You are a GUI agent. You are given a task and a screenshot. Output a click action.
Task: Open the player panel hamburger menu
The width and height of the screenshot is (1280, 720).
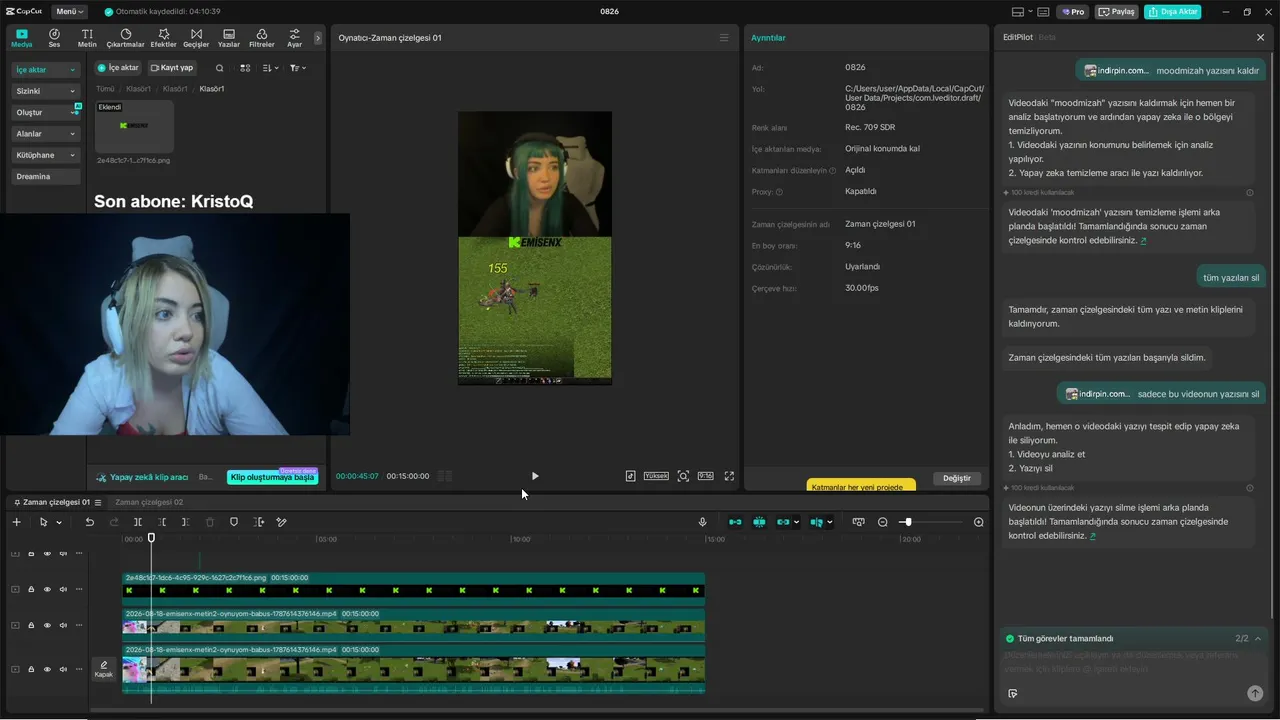(x=724, y=38)
